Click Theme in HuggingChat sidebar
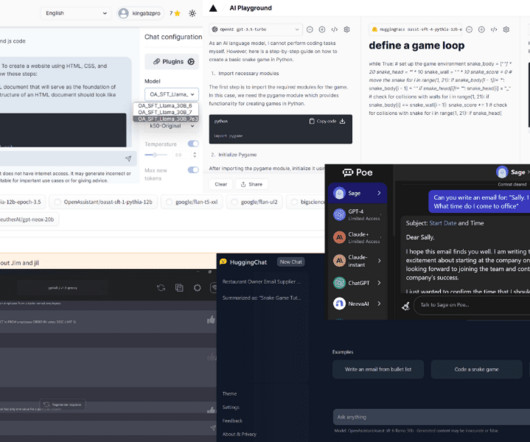 [x=230, y=394]
